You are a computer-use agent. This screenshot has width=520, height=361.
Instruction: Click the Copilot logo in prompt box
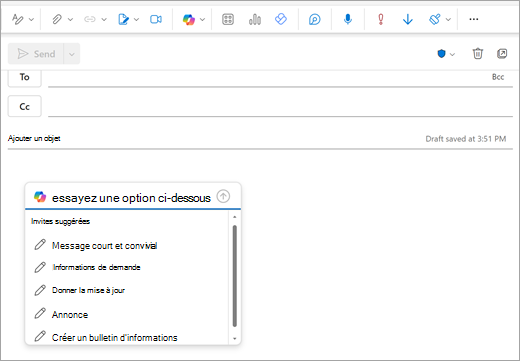[x=40, y=197]
